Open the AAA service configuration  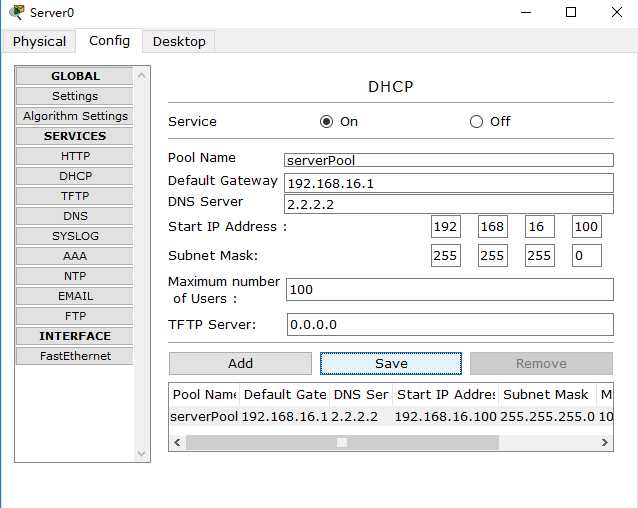click(x=75, y=256)
